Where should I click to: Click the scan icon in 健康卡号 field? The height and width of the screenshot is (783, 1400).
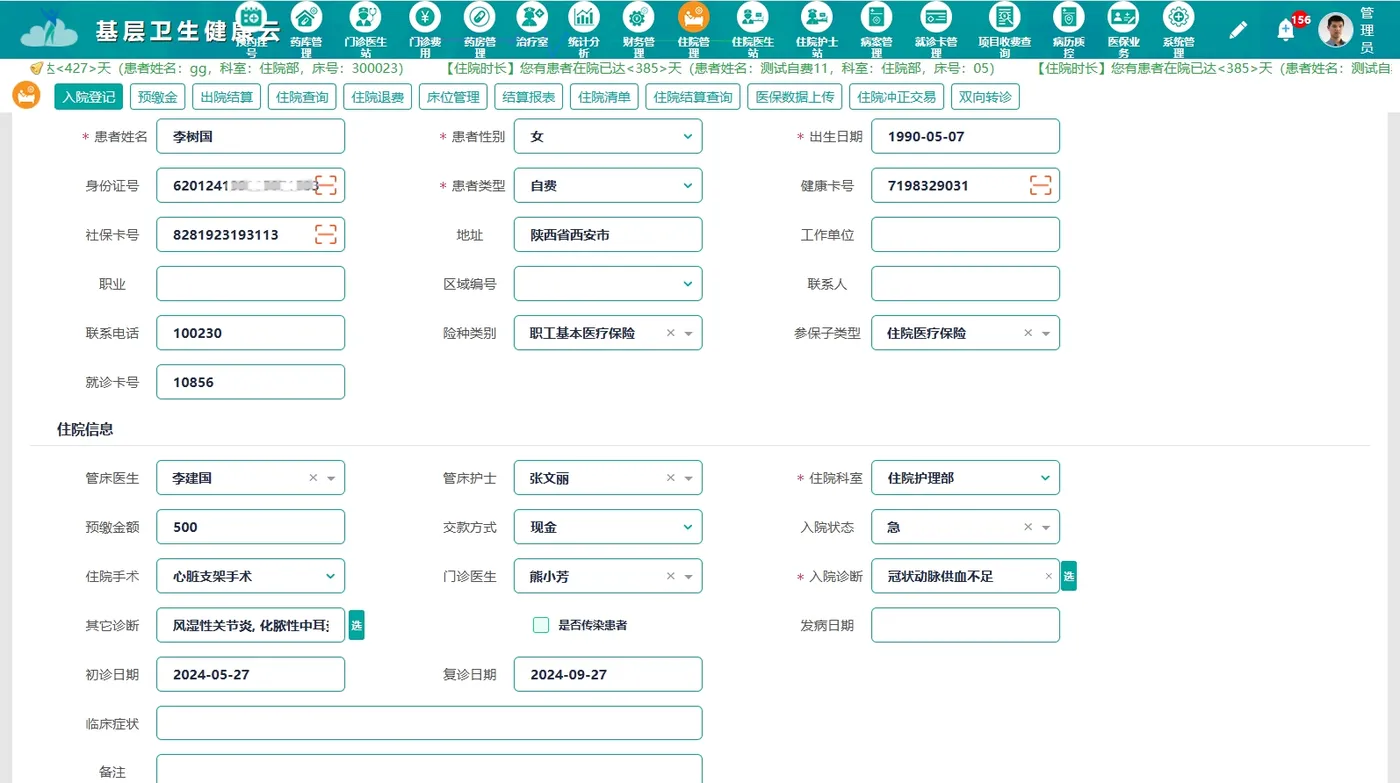(1041, 185)
